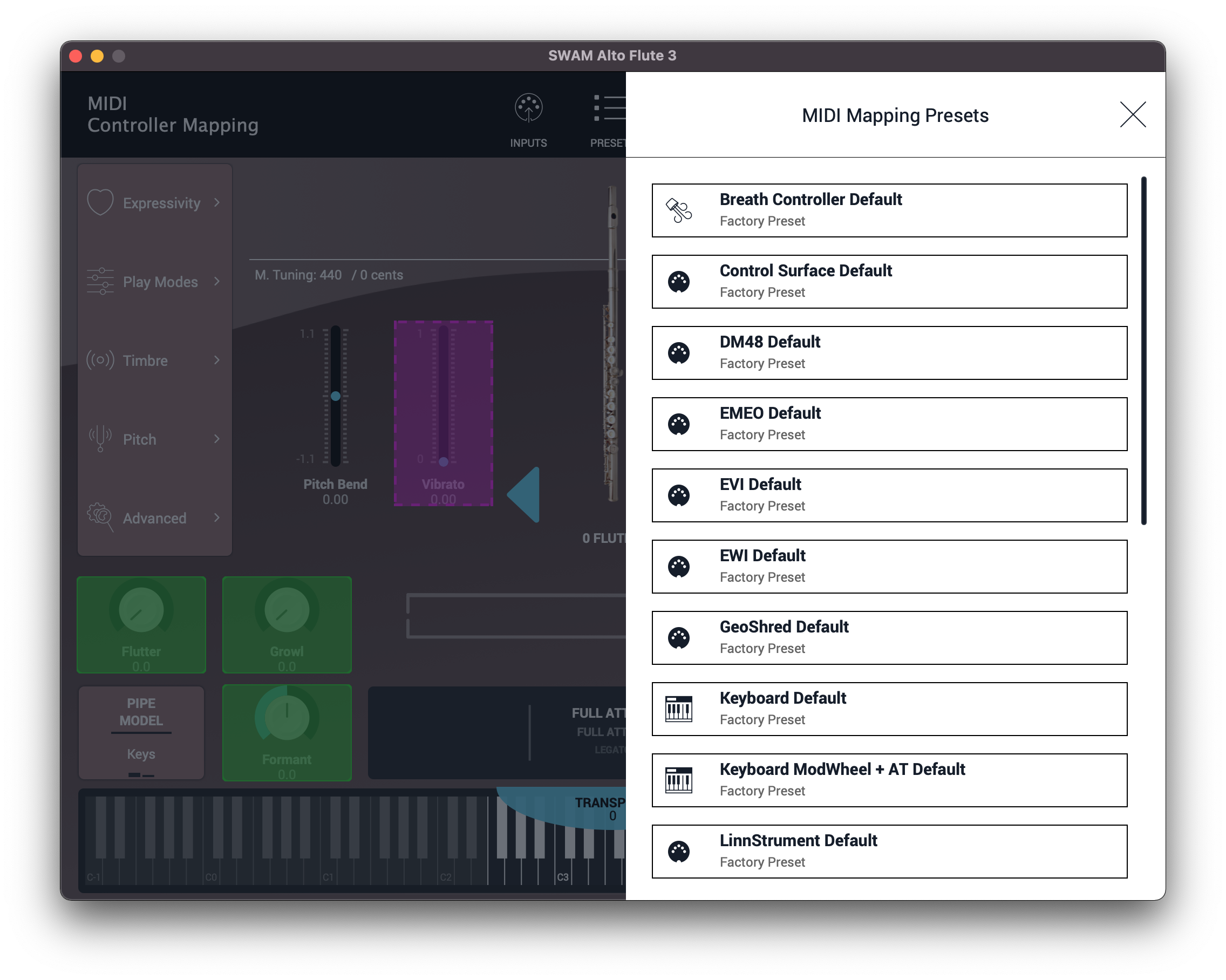Image resolution: width=1226 pixels, height=980 pixels.
Task: Minimize the SWAM Alto Flute 3 window
Action: [97, 56]
